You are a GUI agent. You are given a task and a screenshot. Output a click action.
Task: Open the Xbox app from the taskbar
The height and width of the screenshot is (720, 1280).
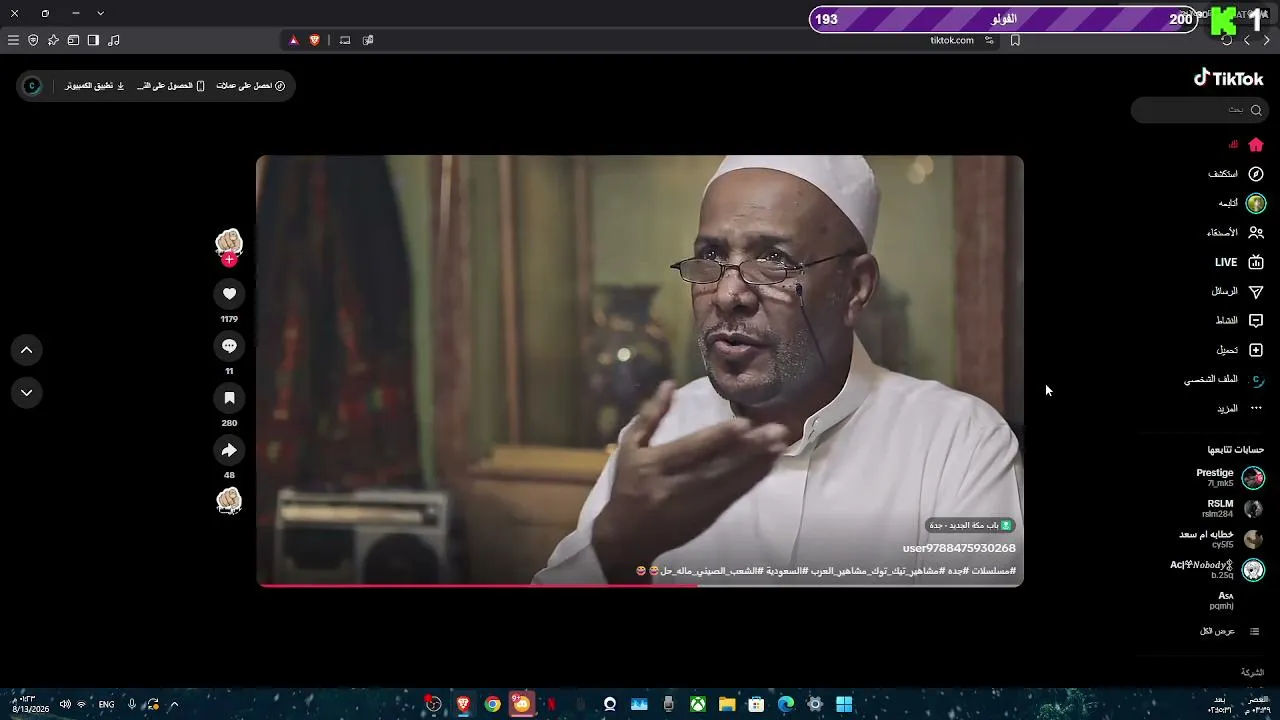698,704
